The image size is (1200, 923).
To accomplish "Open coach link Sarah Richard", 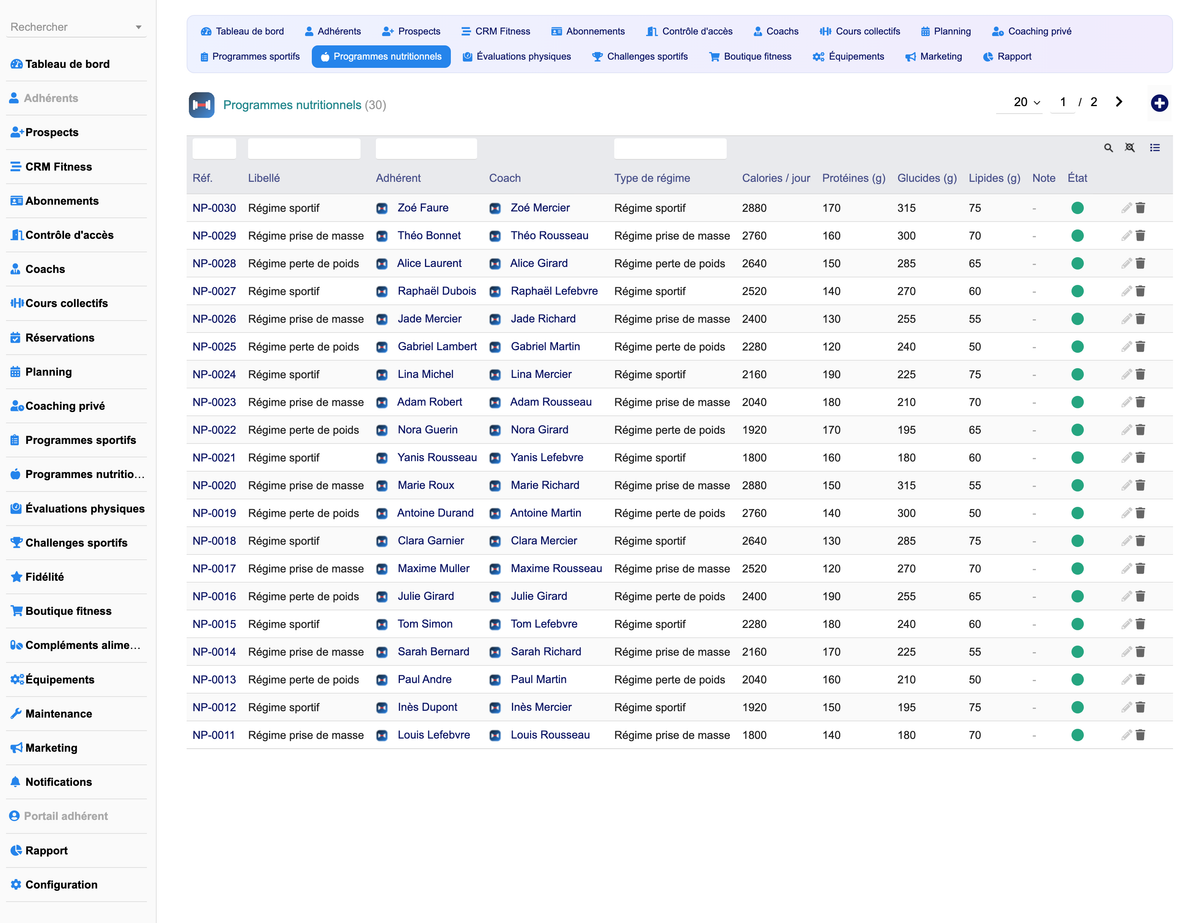I will pos(546,652).
